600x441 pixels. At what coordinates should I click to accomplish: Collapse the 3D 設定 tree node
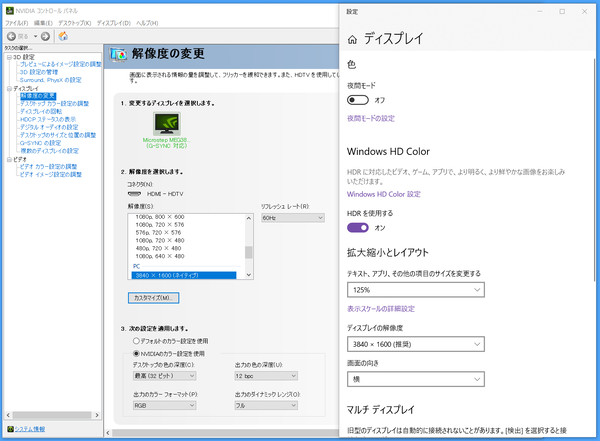tap(9, 57)
